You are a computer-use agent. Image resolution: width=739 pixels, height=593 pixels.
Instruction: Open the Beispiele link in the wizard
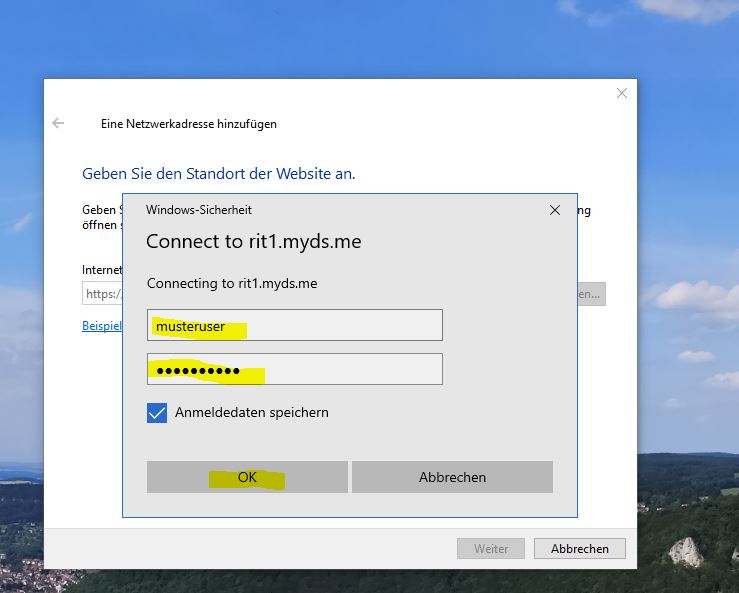pyautogui.click(x=102, y=326)
